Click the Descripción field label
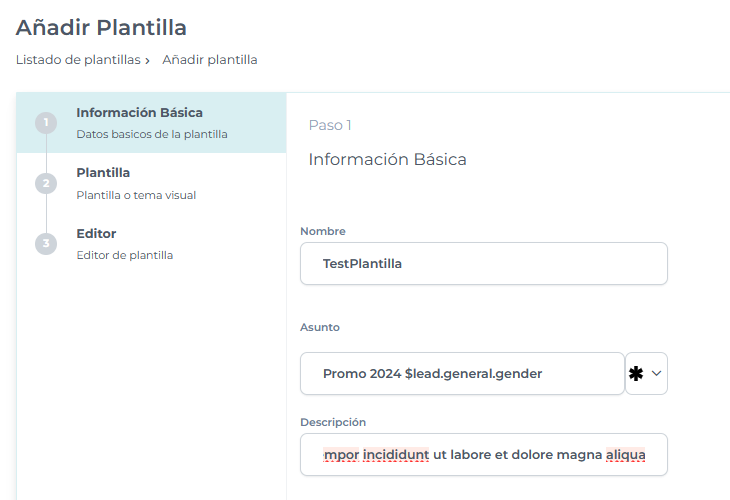The image size is (730, 500). [x=333, y=422]
